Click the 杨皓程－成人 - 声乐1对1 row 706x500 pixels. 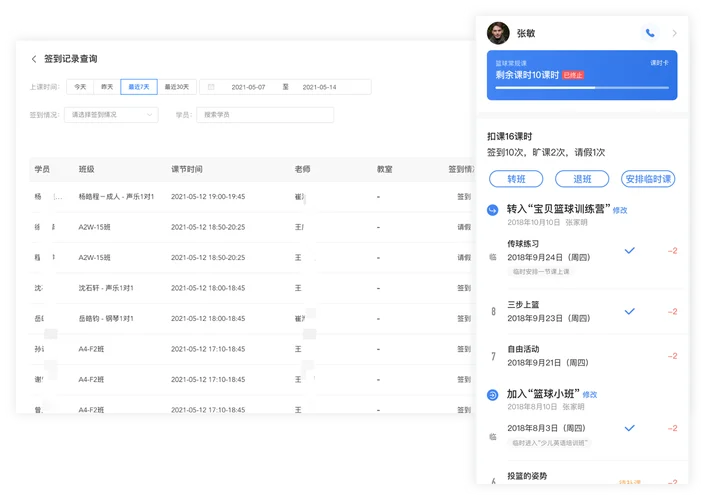coord(252,197)
